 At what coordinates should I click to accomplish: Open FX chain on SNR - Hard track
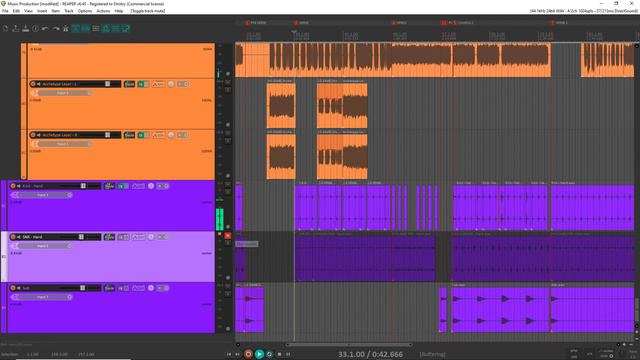tap(121, 237)
